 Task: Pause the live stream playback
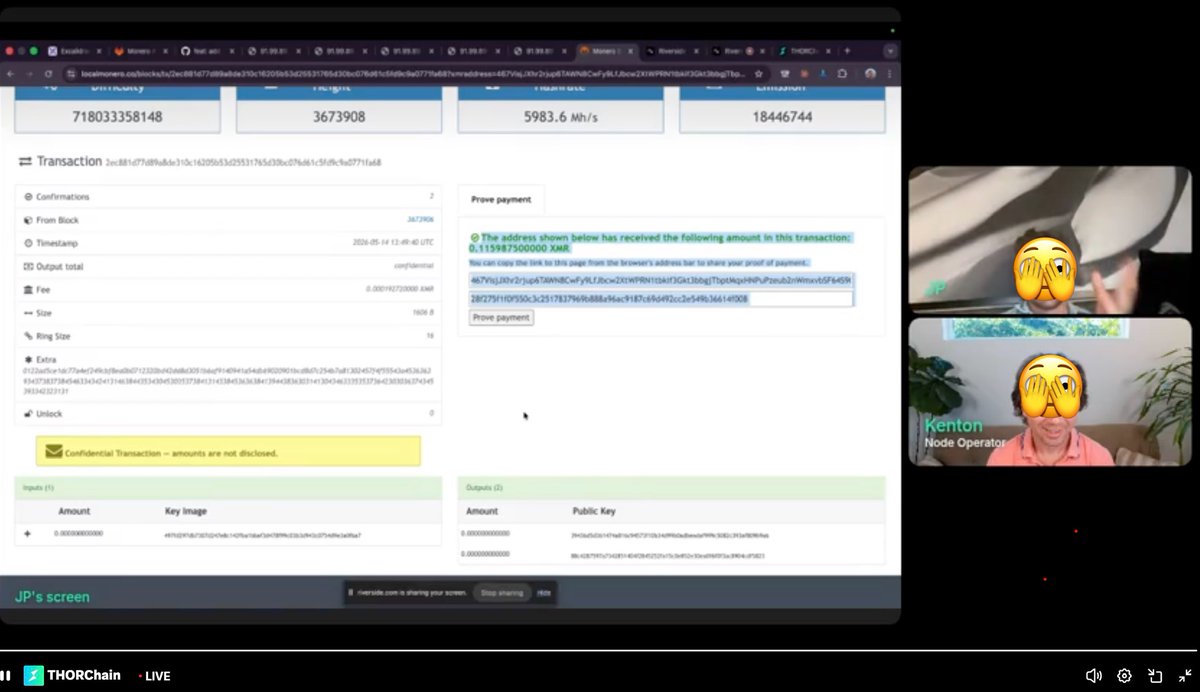pyautogui.click(x=5, y=676)
